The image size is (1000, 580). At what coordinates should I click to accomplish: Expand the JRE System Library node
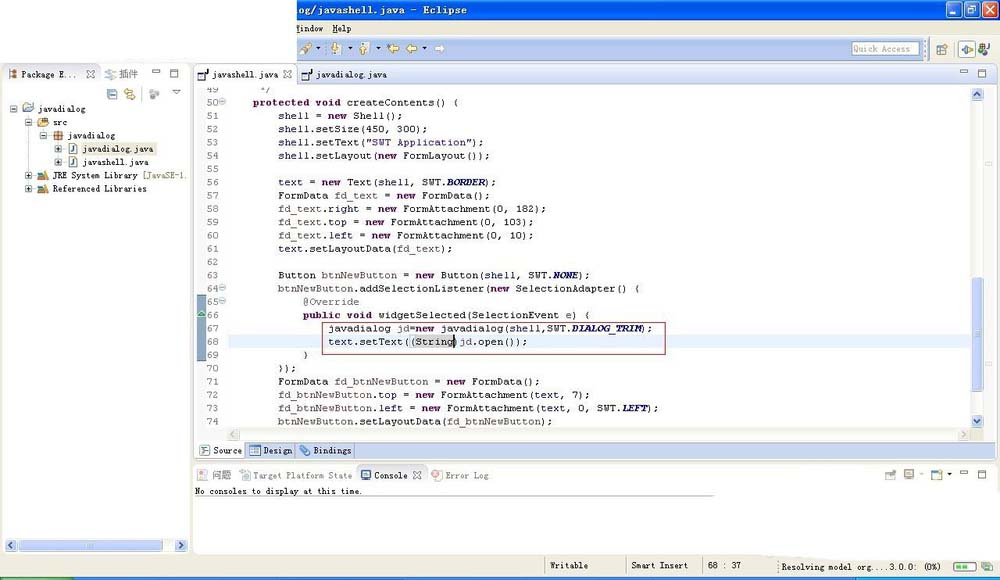point(29,175)
